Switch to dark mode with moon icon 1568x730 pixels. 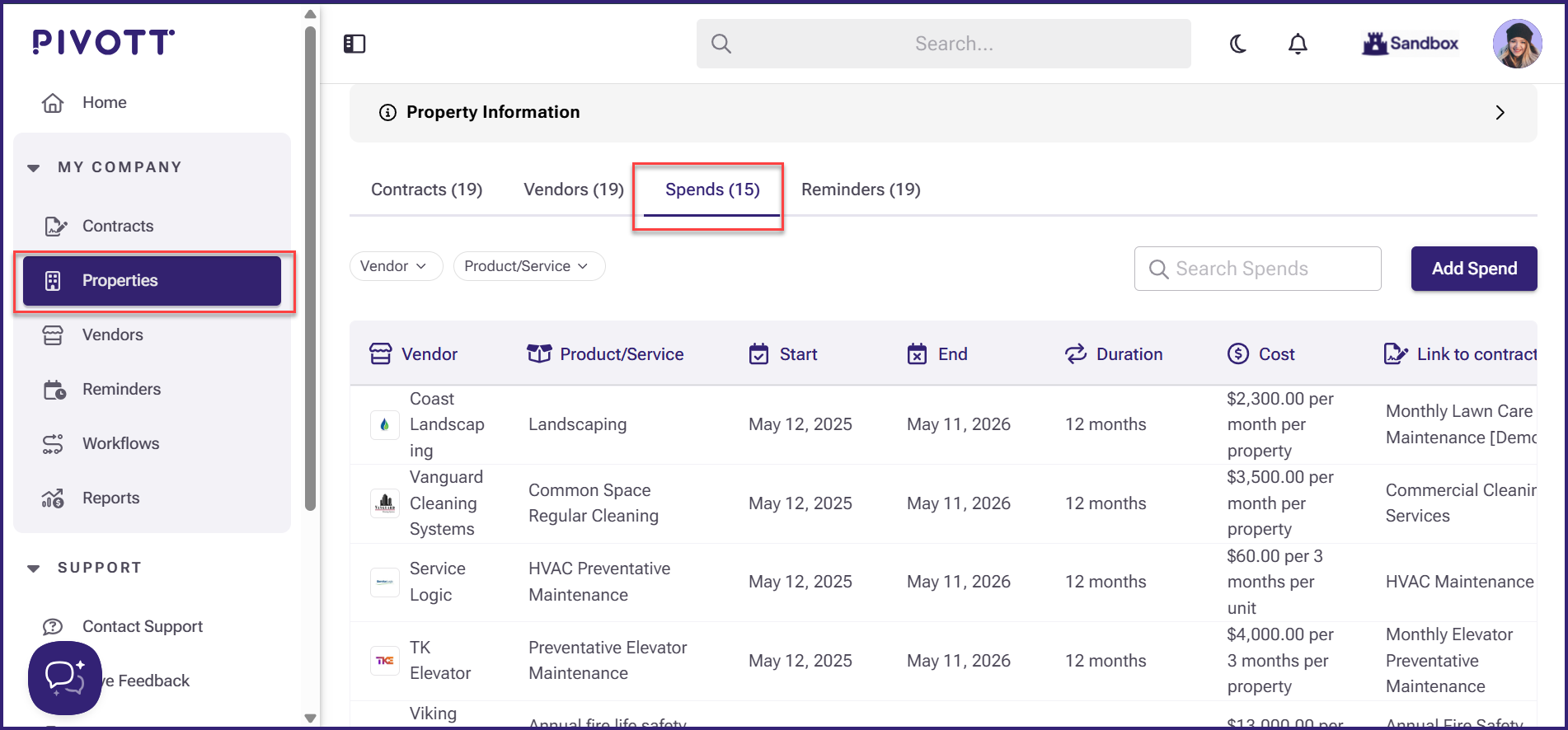pos(1237,44)
